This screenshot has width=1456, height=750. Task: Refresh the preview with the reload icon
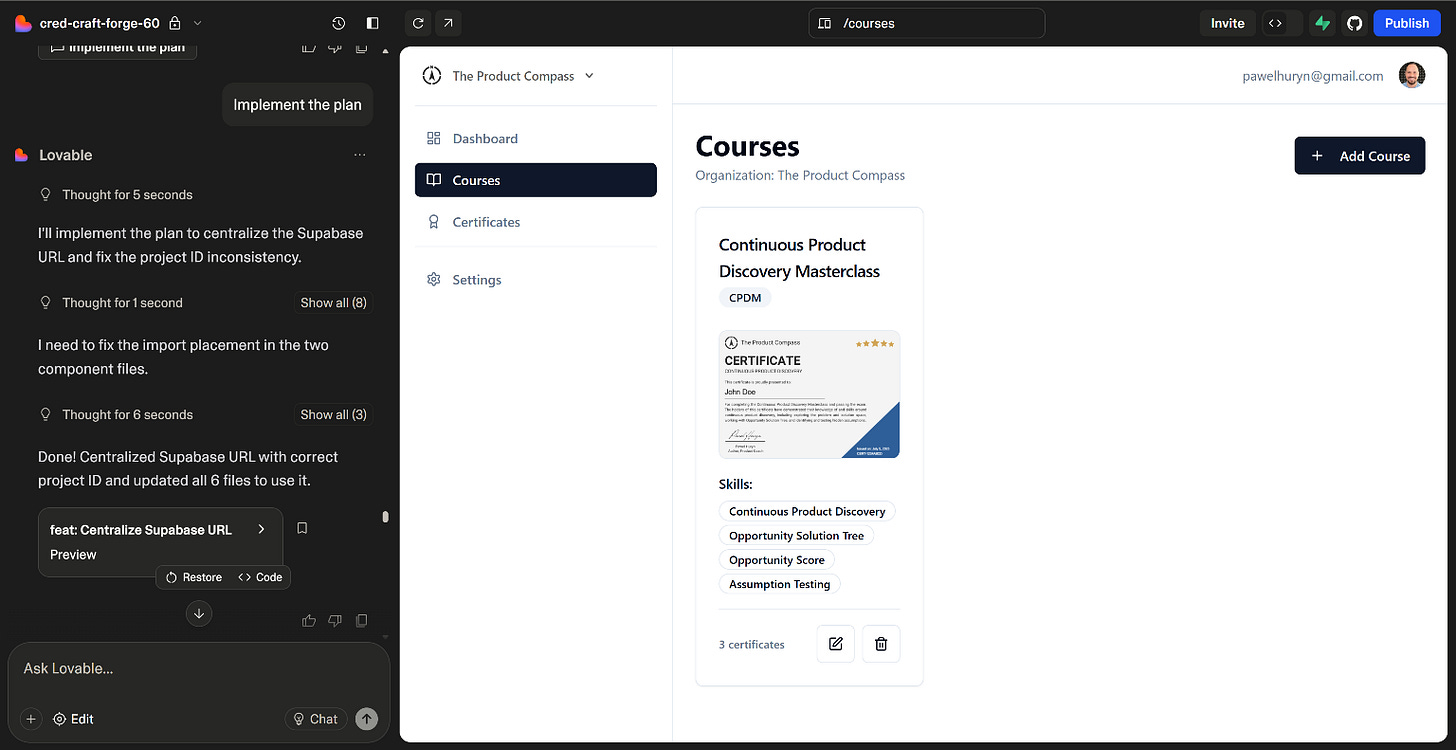point(418,22)
